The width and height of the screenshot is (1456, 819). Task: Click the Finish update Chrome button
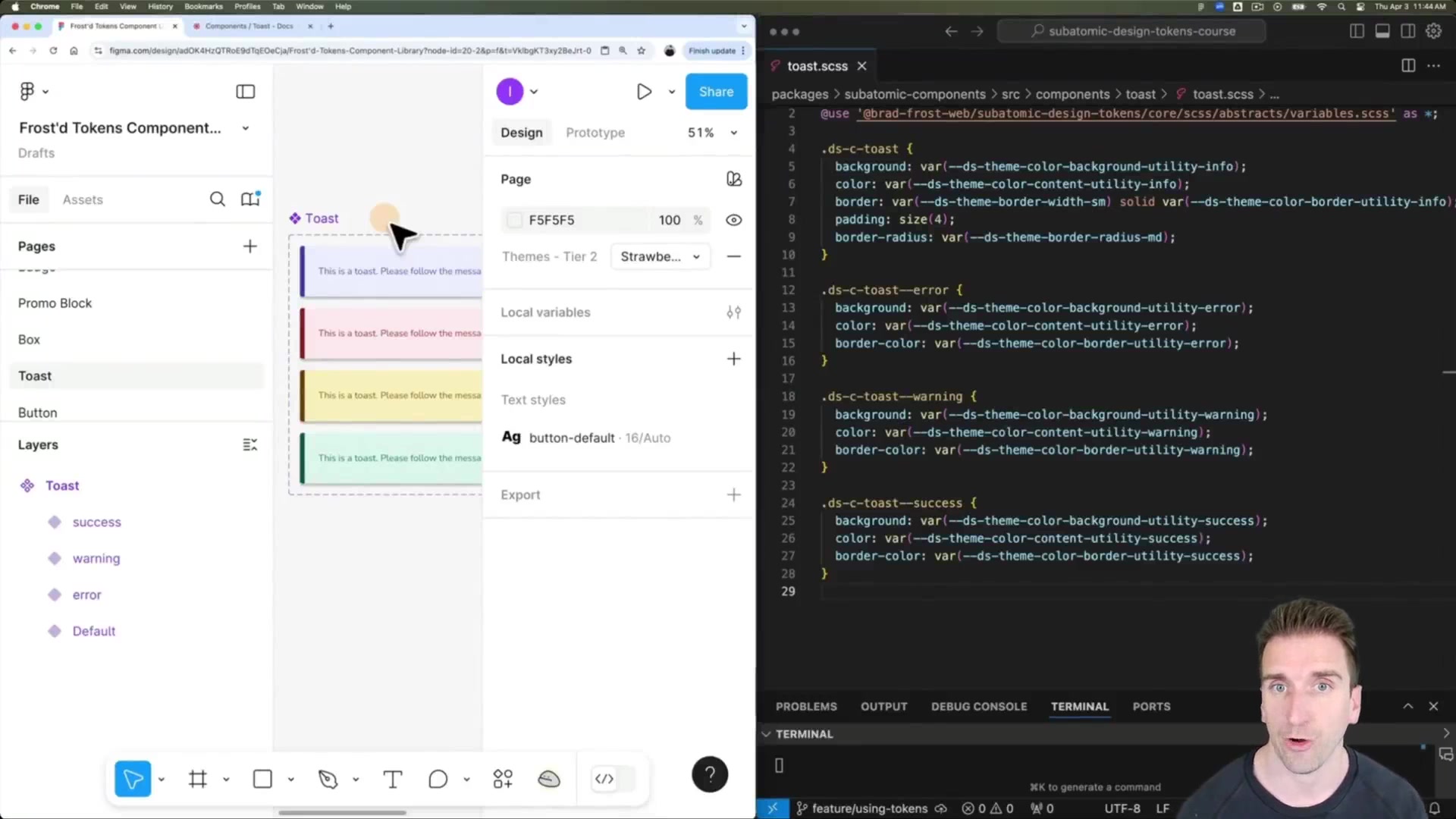click(x=717, y=51)
